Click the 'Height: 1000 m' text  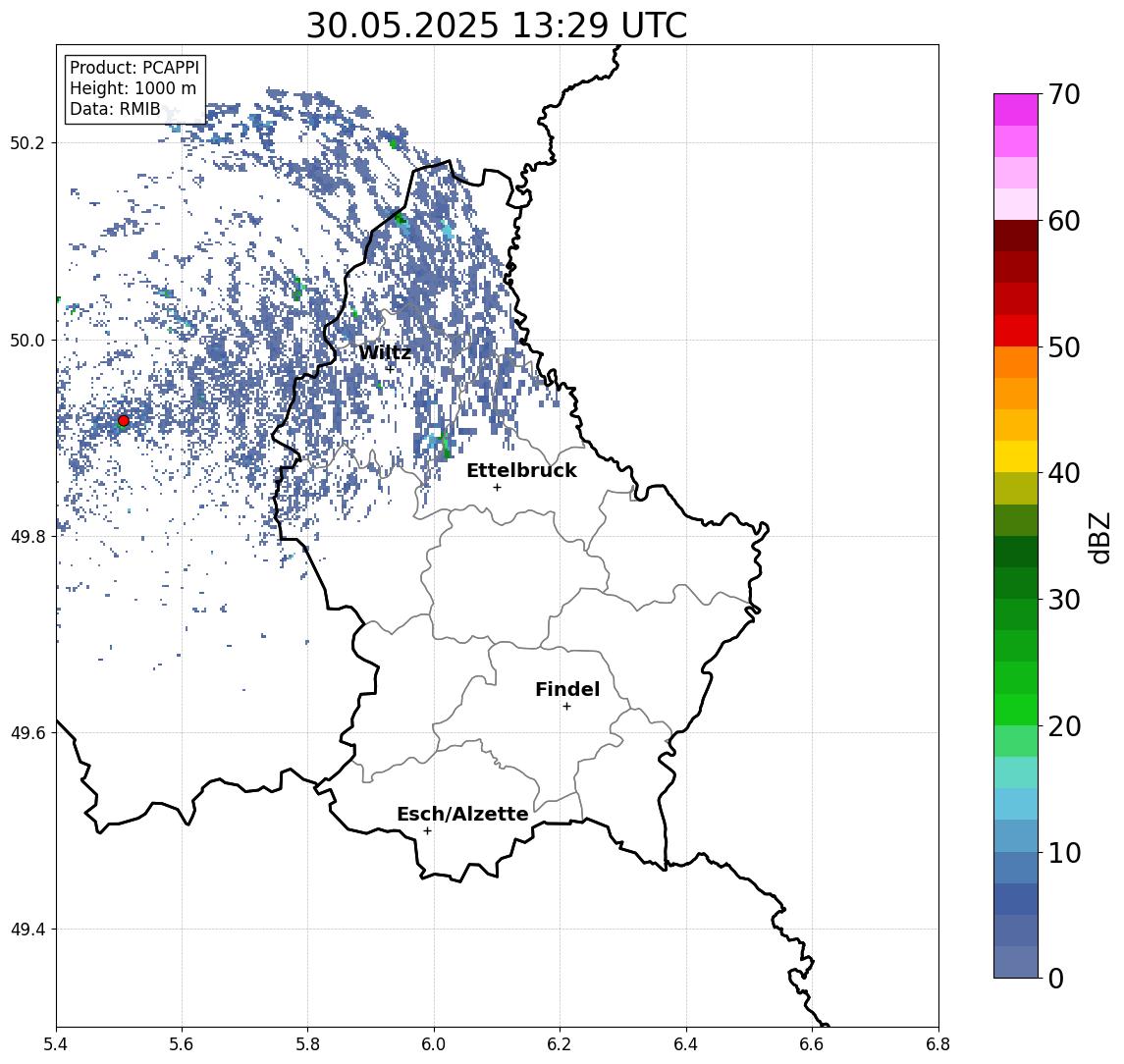[133, 89]
